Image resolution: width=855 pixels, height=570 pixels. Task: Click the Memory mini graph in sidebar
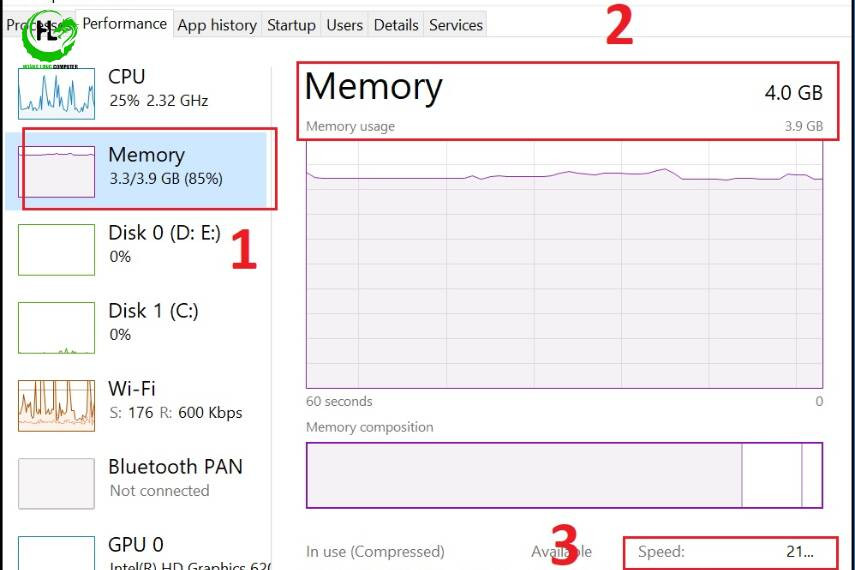[56, 171]
